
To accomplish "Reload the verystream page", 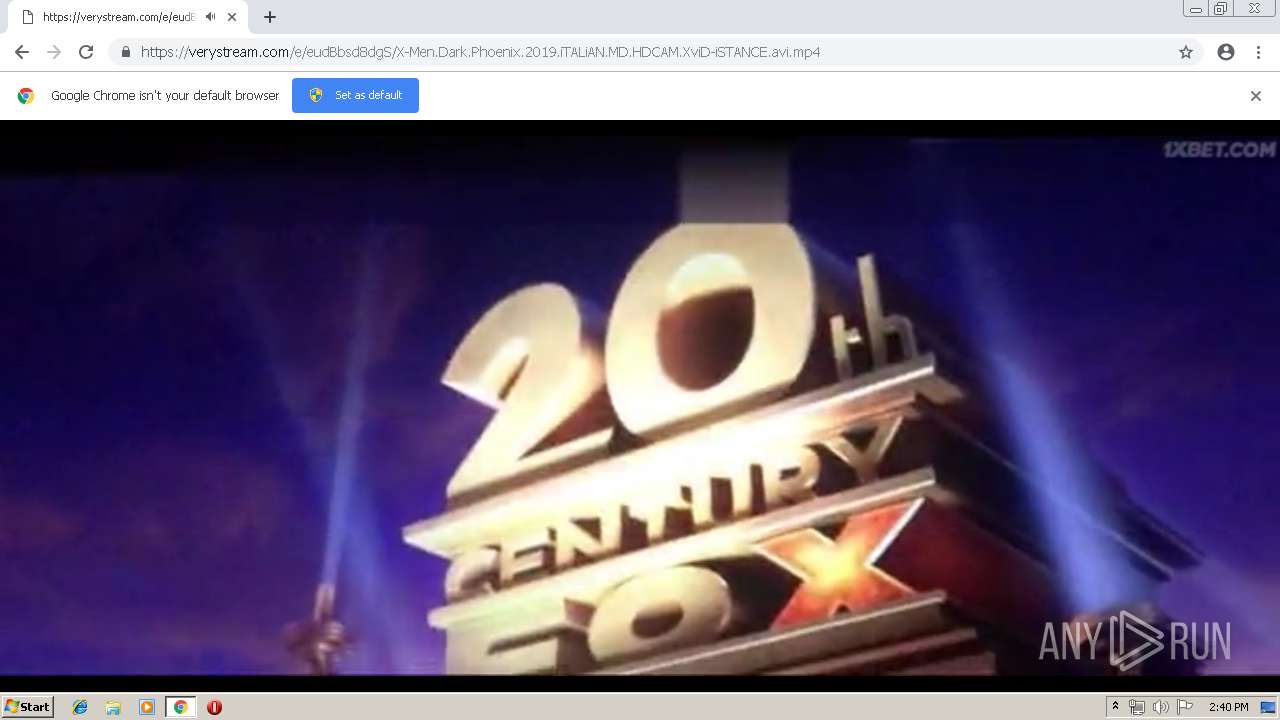I will tap(86, 52).
